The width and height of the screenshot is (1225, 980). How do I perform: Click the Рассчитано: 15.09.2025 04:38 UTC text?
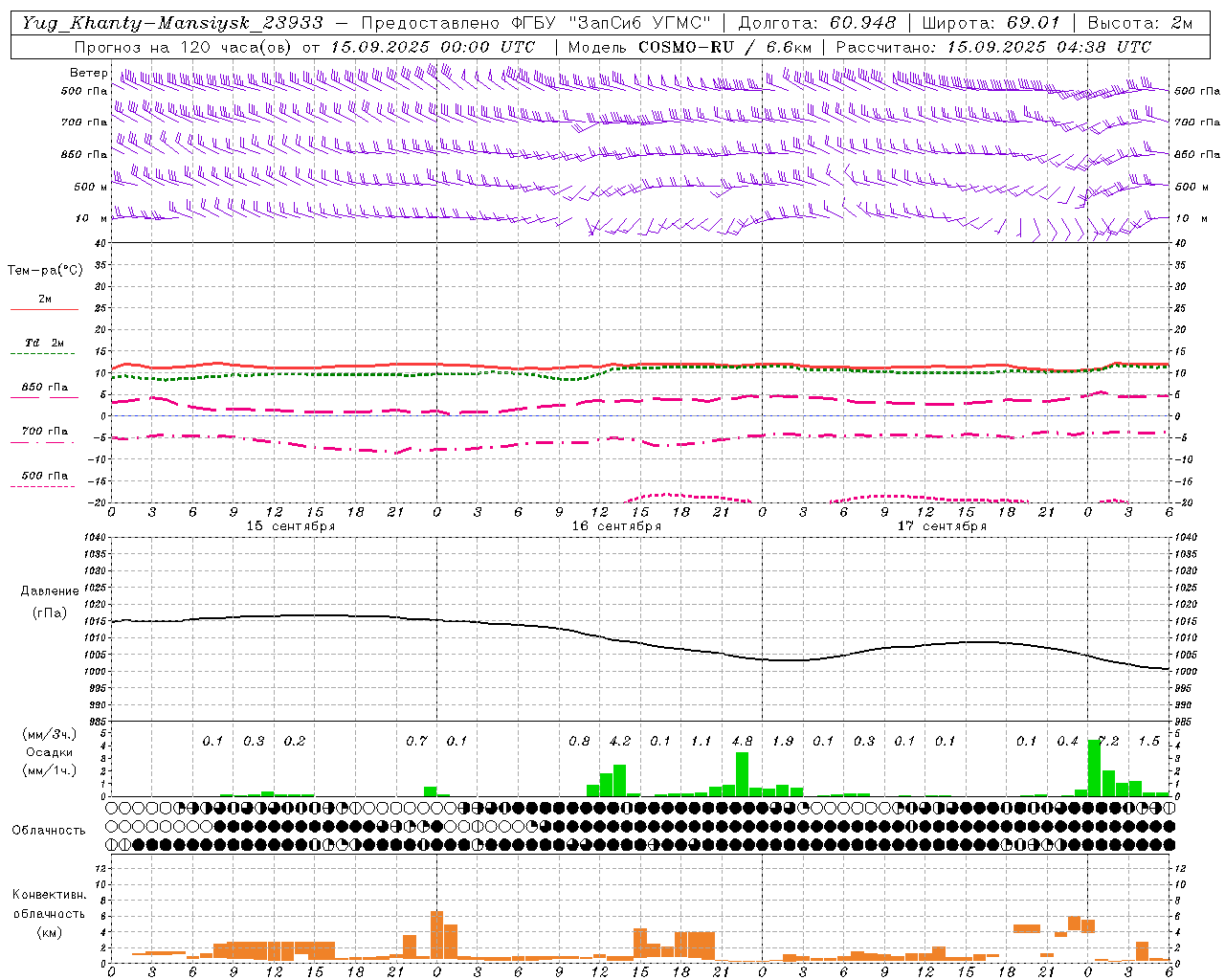[x=993, y=47]
